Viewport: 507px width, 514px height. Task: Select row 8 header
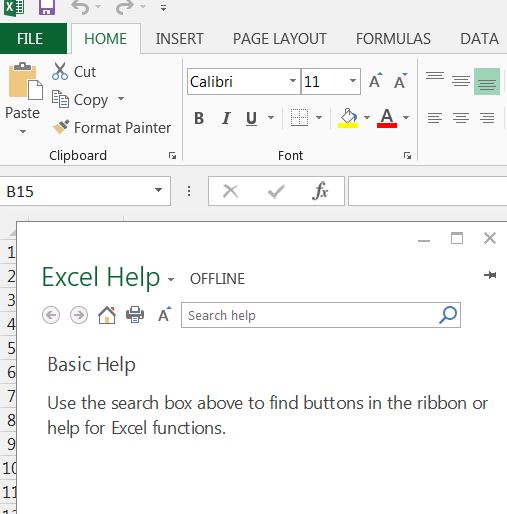[8, 420]
